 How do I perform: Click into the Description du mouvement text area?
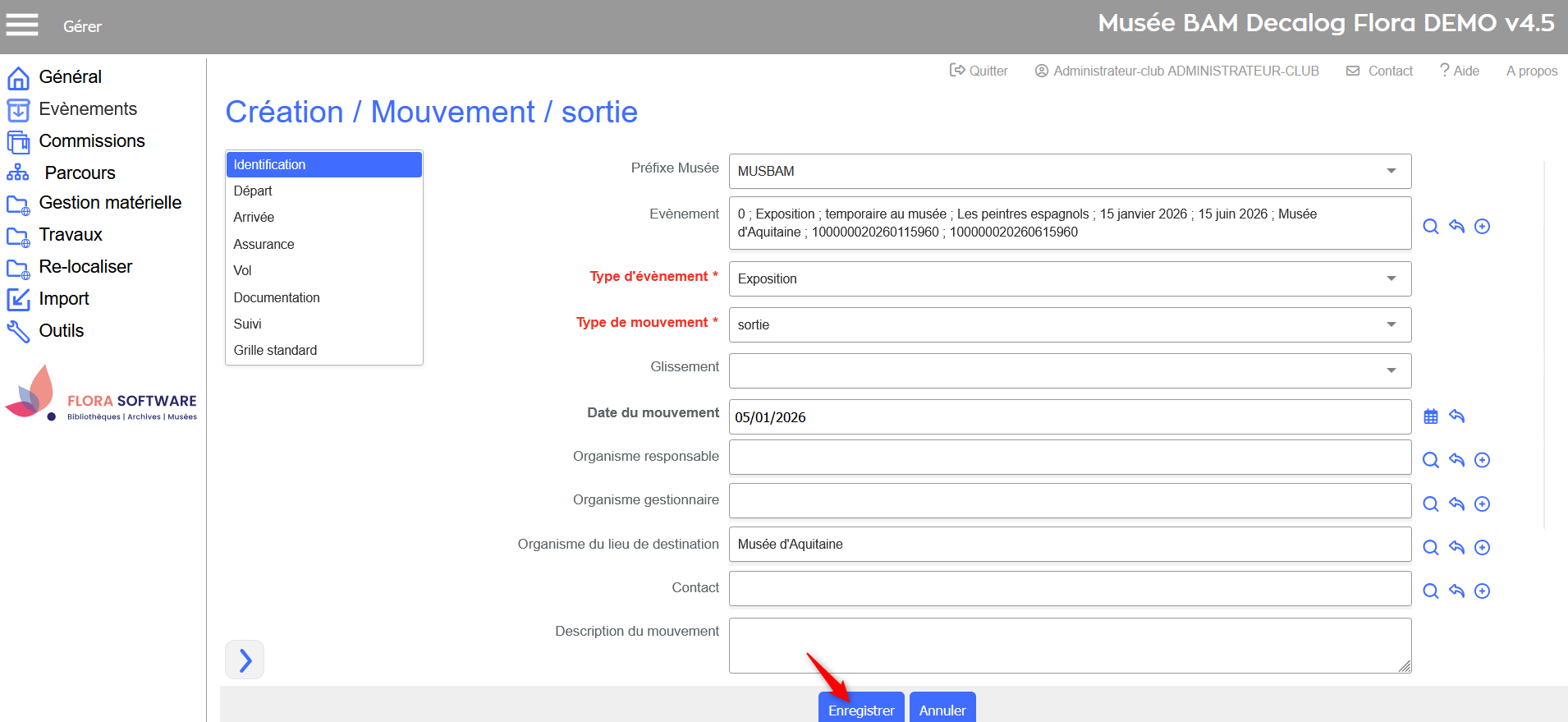click(1069, 646)
